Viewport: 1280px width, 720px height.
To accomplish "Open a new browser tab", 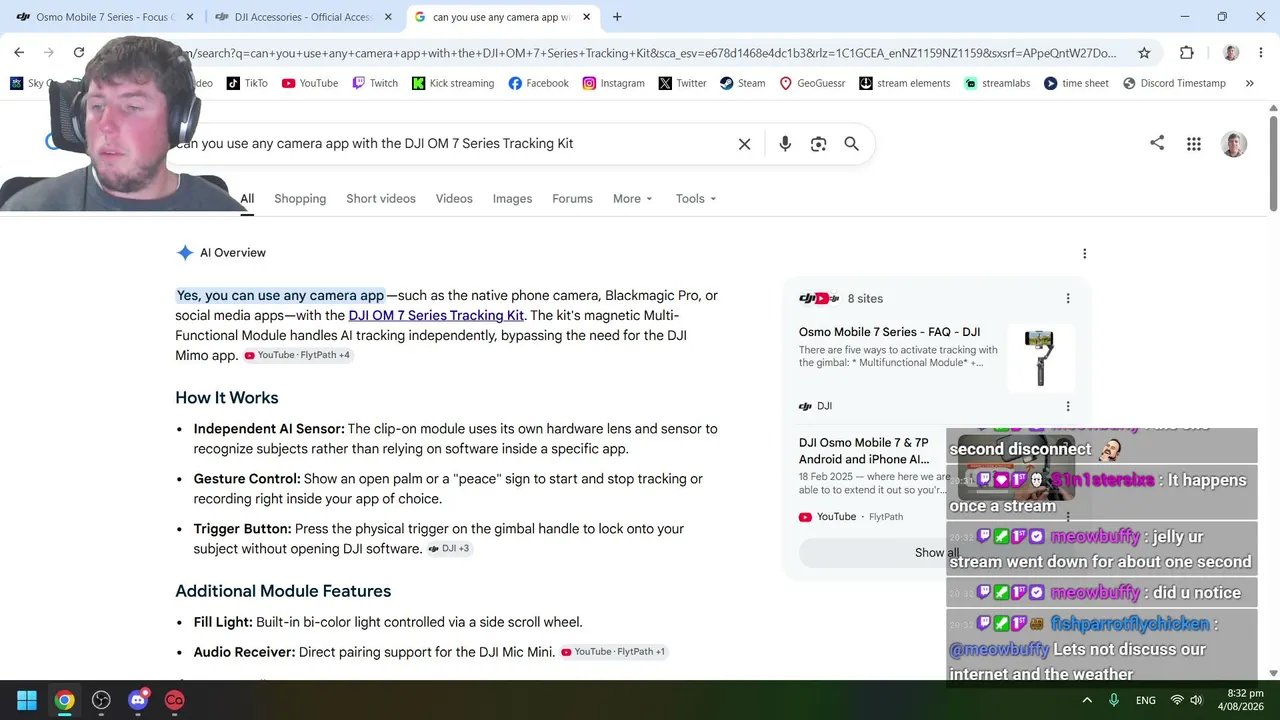I will point(617,17).
